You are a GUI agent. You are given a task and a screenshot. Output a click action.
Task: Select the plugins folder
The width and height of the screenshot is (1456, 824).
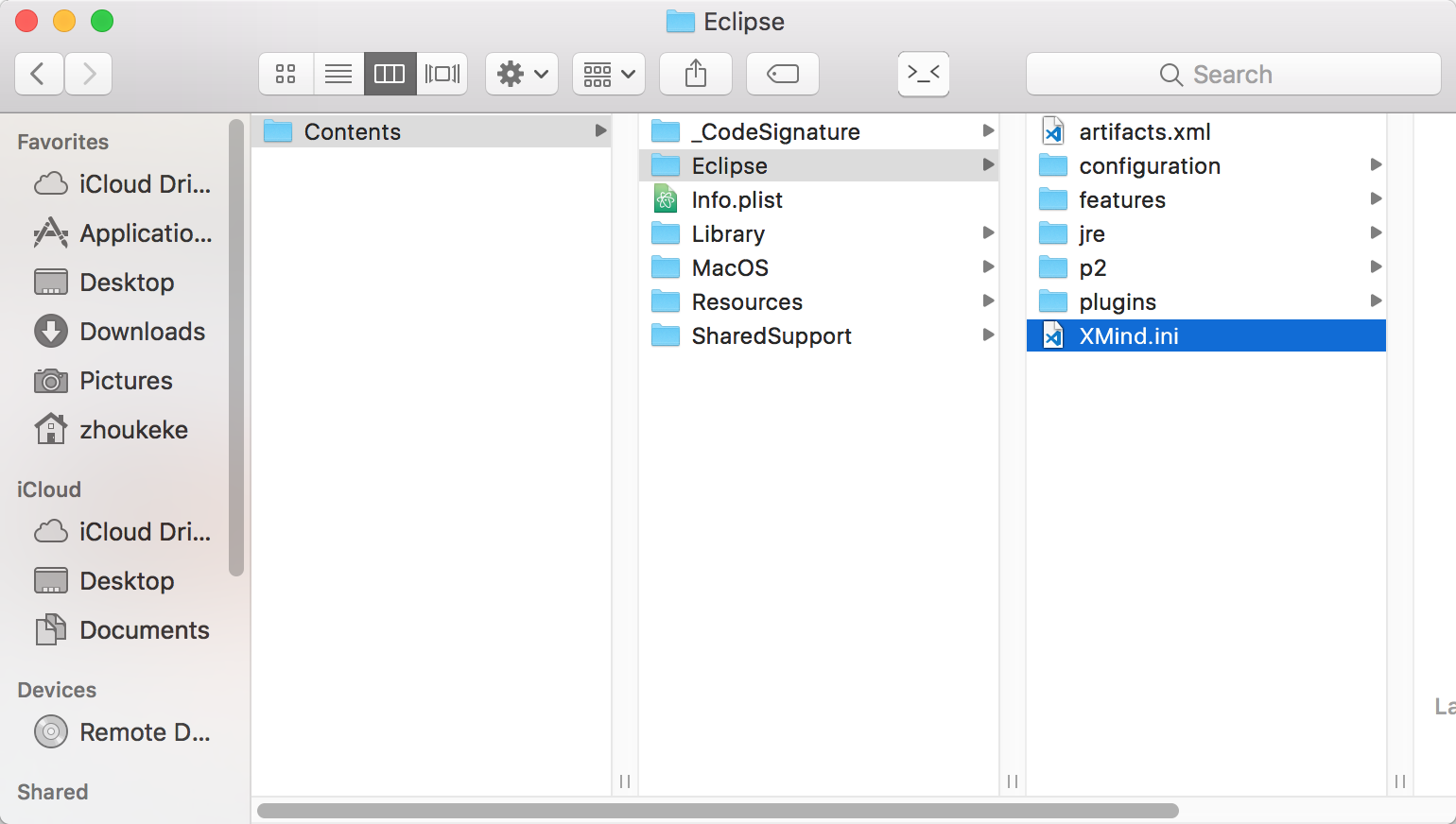tap(1206, 301)
